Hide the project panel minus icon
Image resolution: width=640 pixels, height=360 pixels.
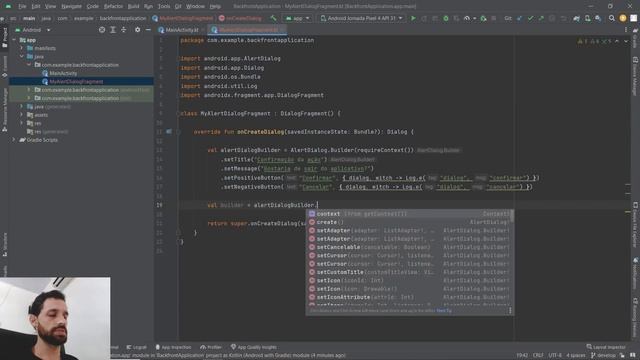coord(148,30)
